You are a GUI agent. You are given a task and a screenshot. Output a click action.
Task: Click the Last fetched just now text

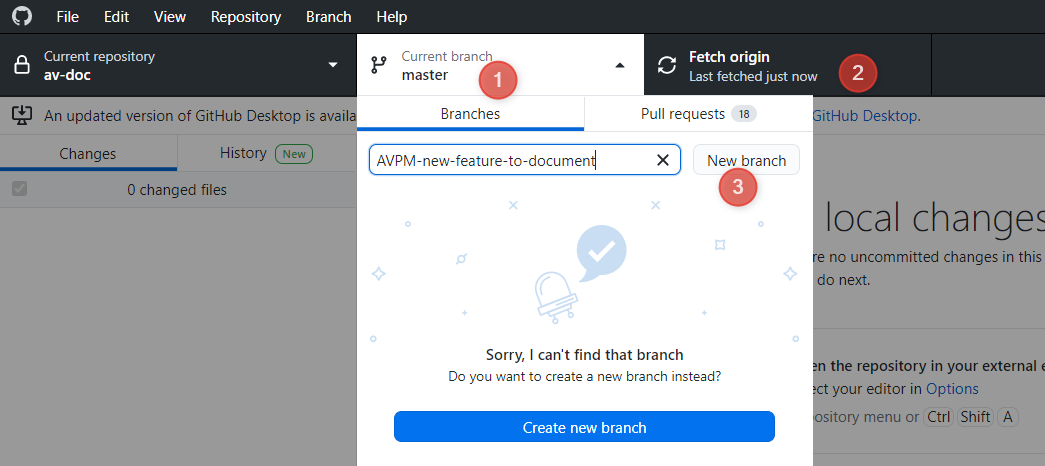753,76
